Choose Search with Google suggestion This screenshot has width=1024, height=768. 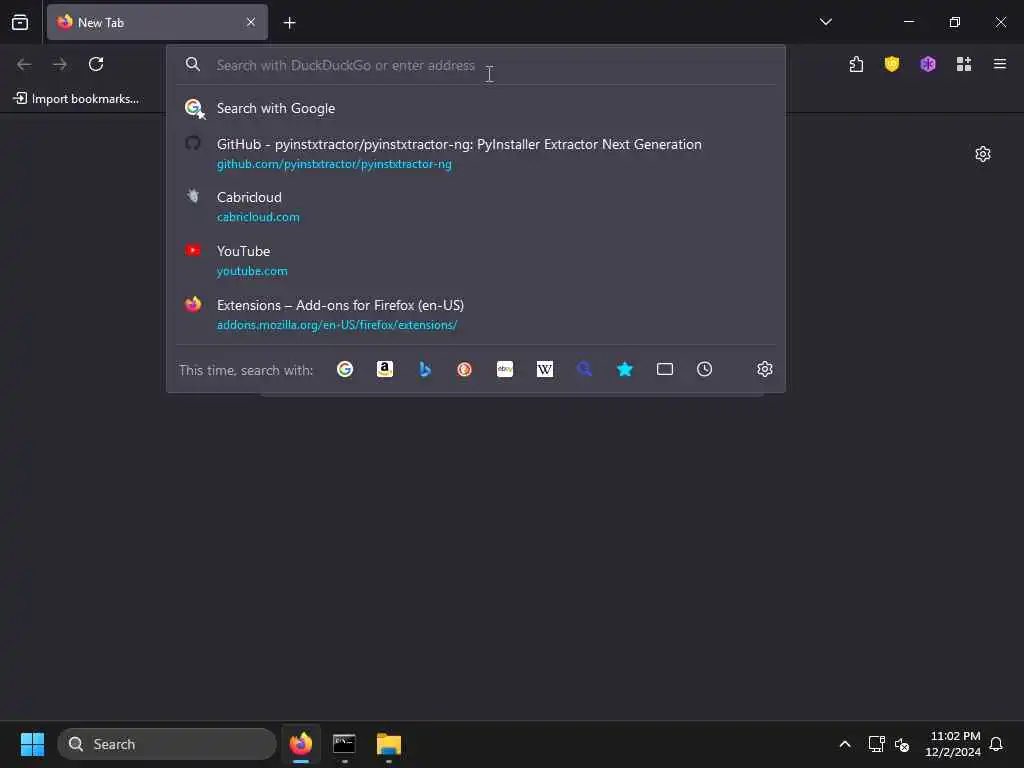[x=476, y=108]
